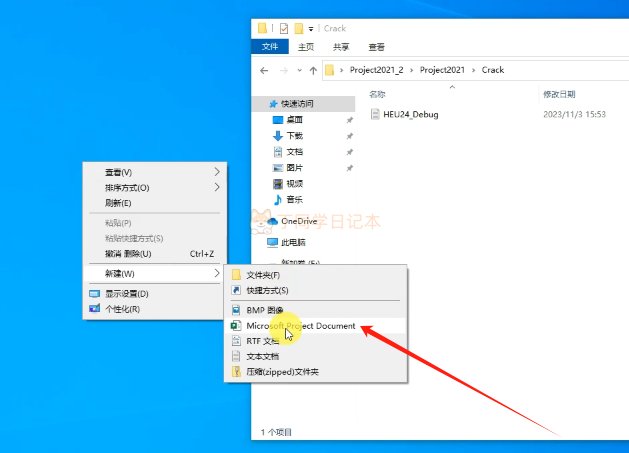This screenshot has width=629, height=453.
Task: Toggle the pin next to Downloads
Action: pos(349,136)
